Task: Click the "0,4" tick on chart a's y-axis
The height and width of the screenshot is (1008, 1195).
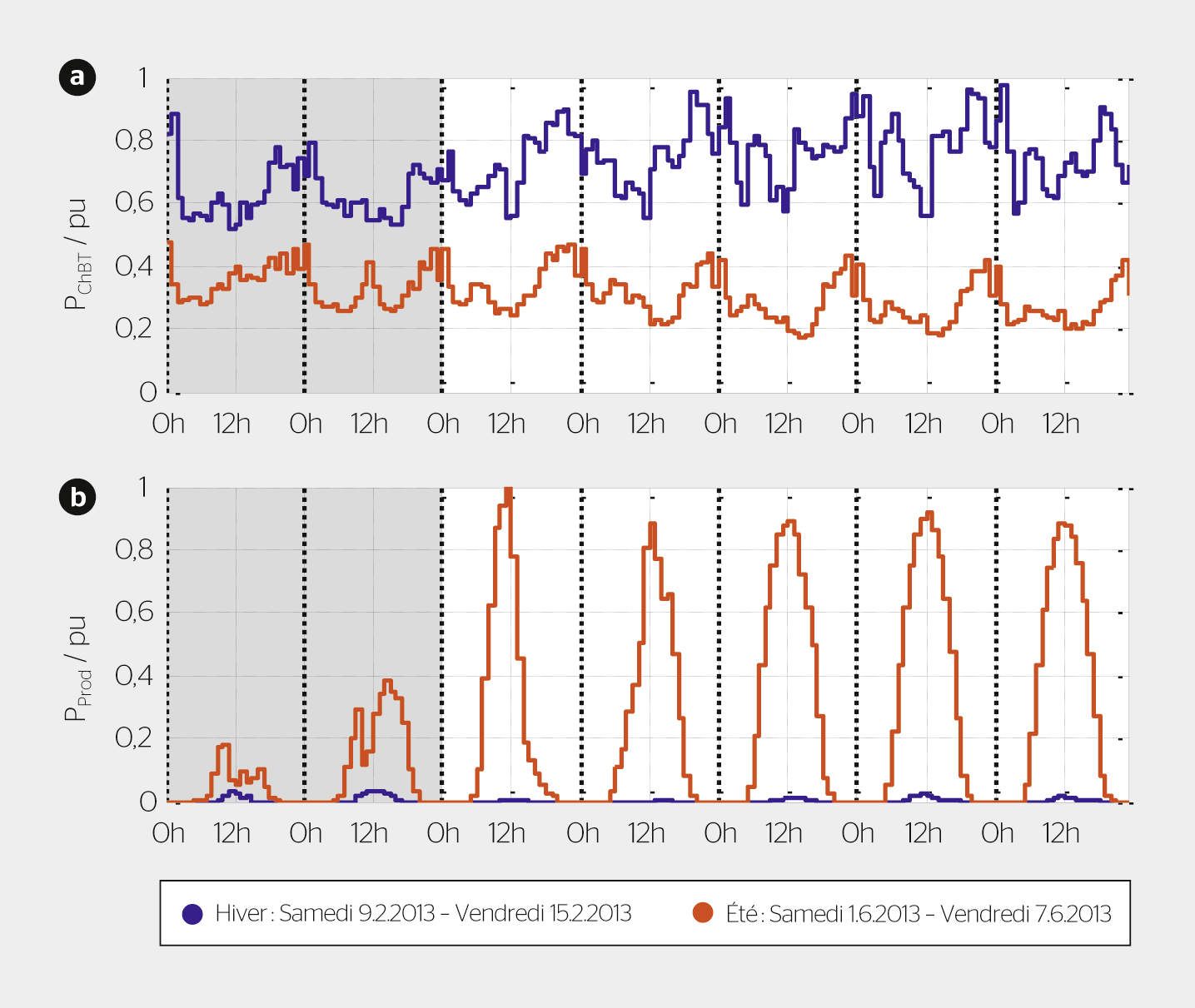Action: [134, 266]
